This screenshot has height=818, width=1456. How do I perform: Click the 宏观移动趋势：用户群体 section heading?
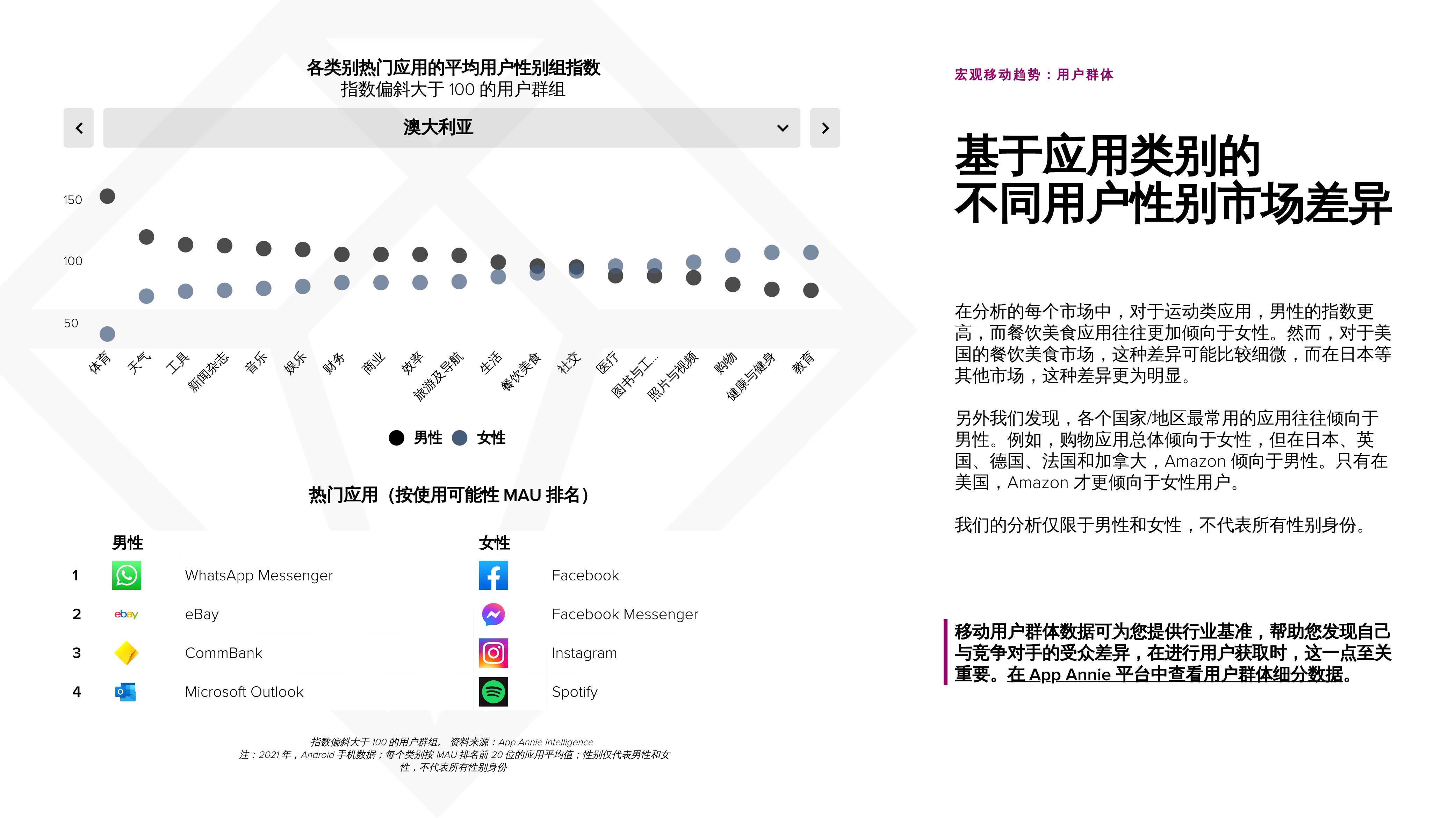click(x=1034, y=74)
